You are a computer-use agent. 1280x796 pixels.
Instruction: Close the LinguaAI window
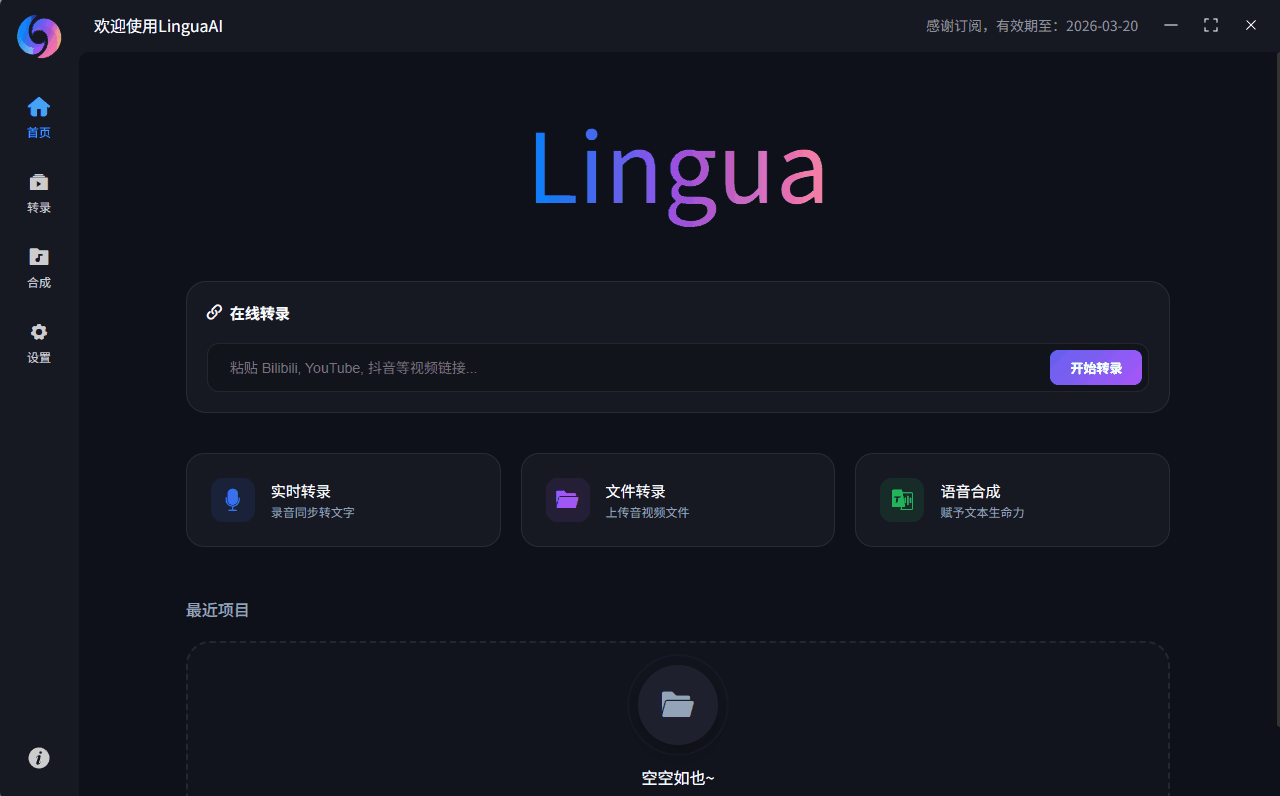click(1251, 25)
